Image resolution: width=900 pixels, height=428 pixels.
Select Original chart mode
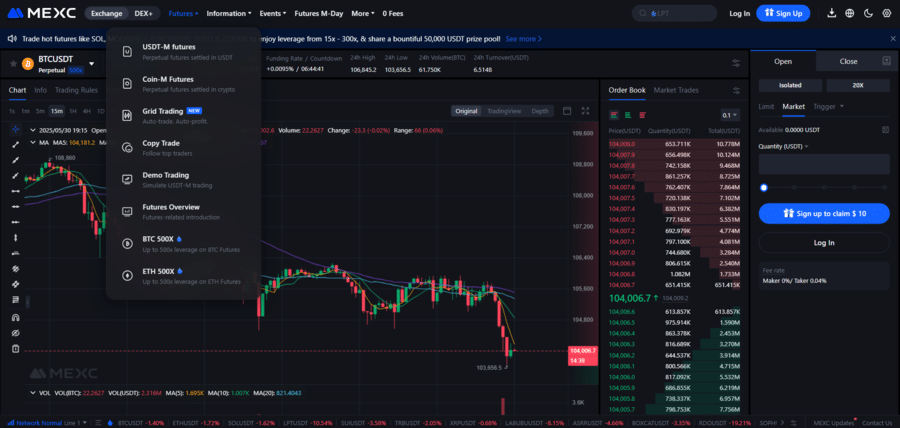click(466, 111)
